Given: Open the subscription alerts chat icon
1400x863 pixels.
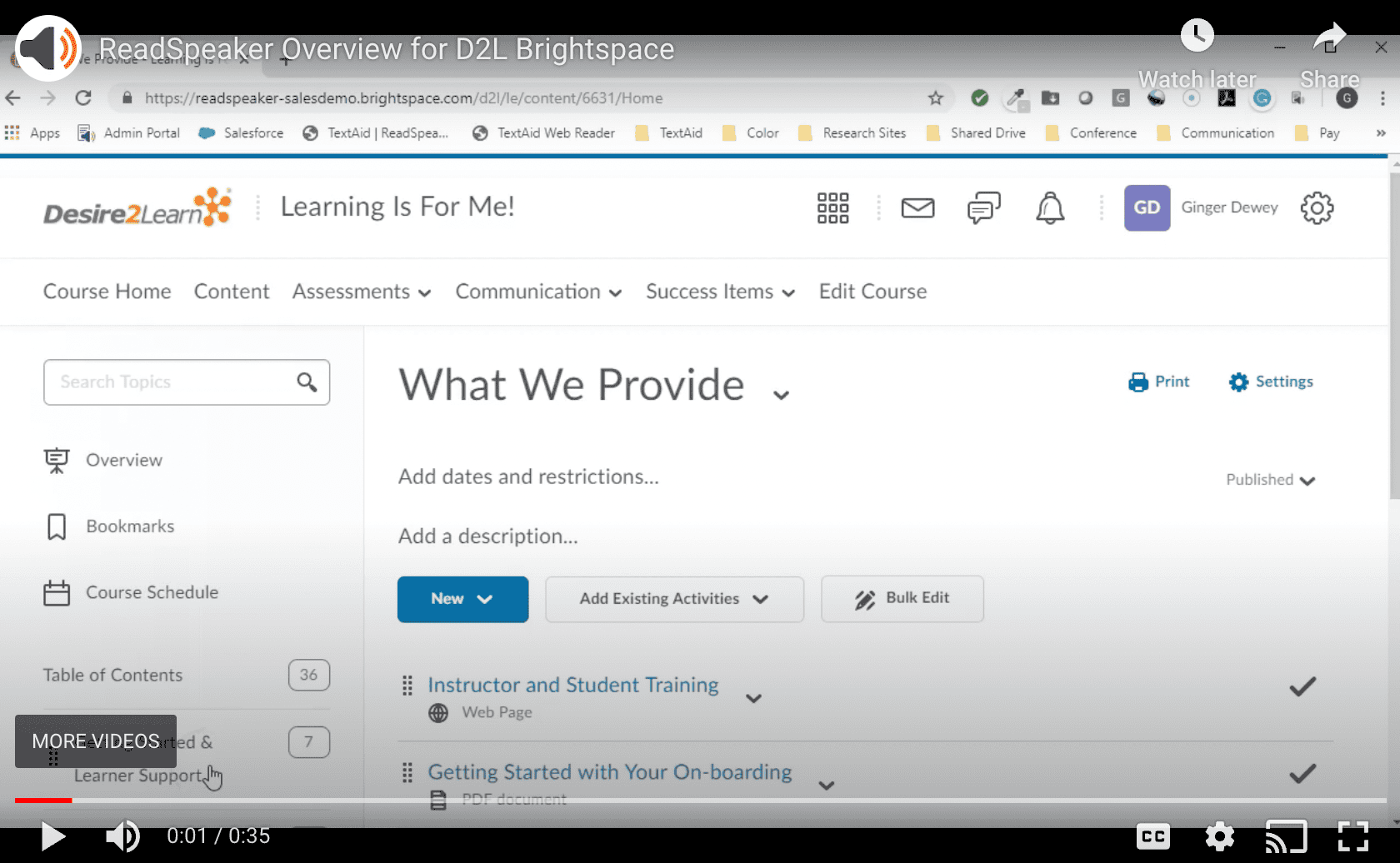Looking at the screenshot, I should point(983,208).
